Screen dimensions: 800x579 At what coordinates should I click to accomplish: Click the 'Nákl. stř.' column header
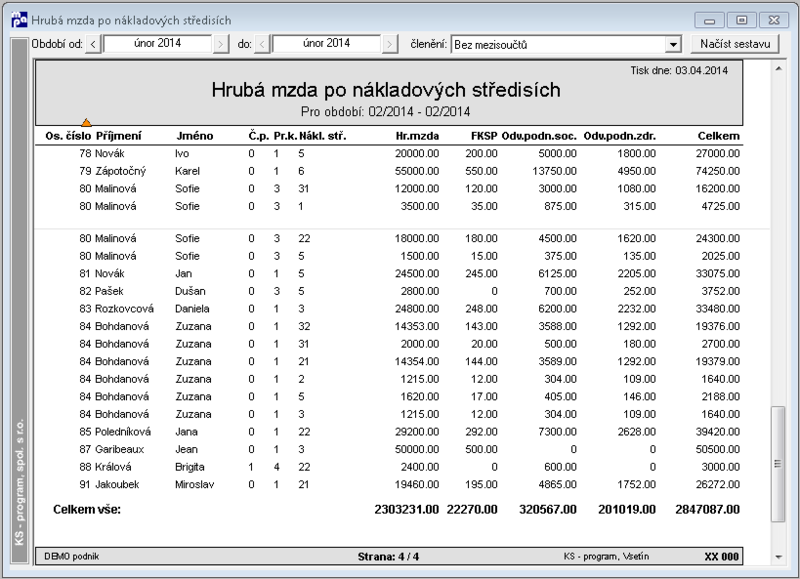pos(322,136)
